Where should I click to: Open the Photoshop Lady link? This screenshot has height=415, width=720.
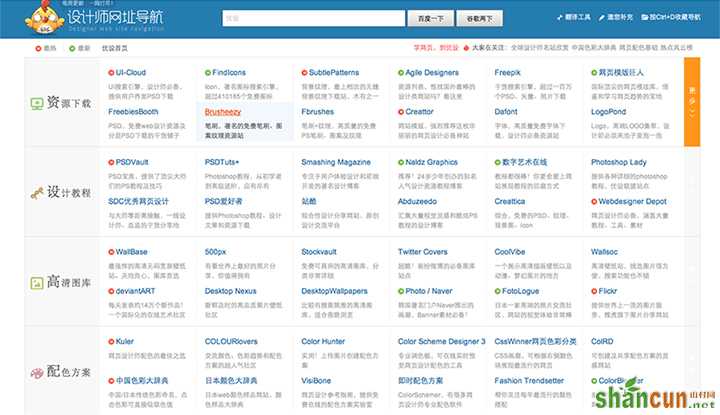coord(619,162)
